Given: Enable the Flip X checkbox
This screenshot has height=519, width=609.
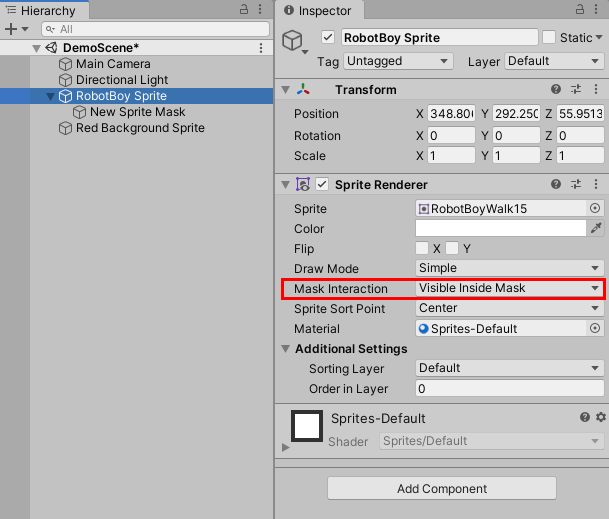Looking at the screenshot, I should (422, 249).
